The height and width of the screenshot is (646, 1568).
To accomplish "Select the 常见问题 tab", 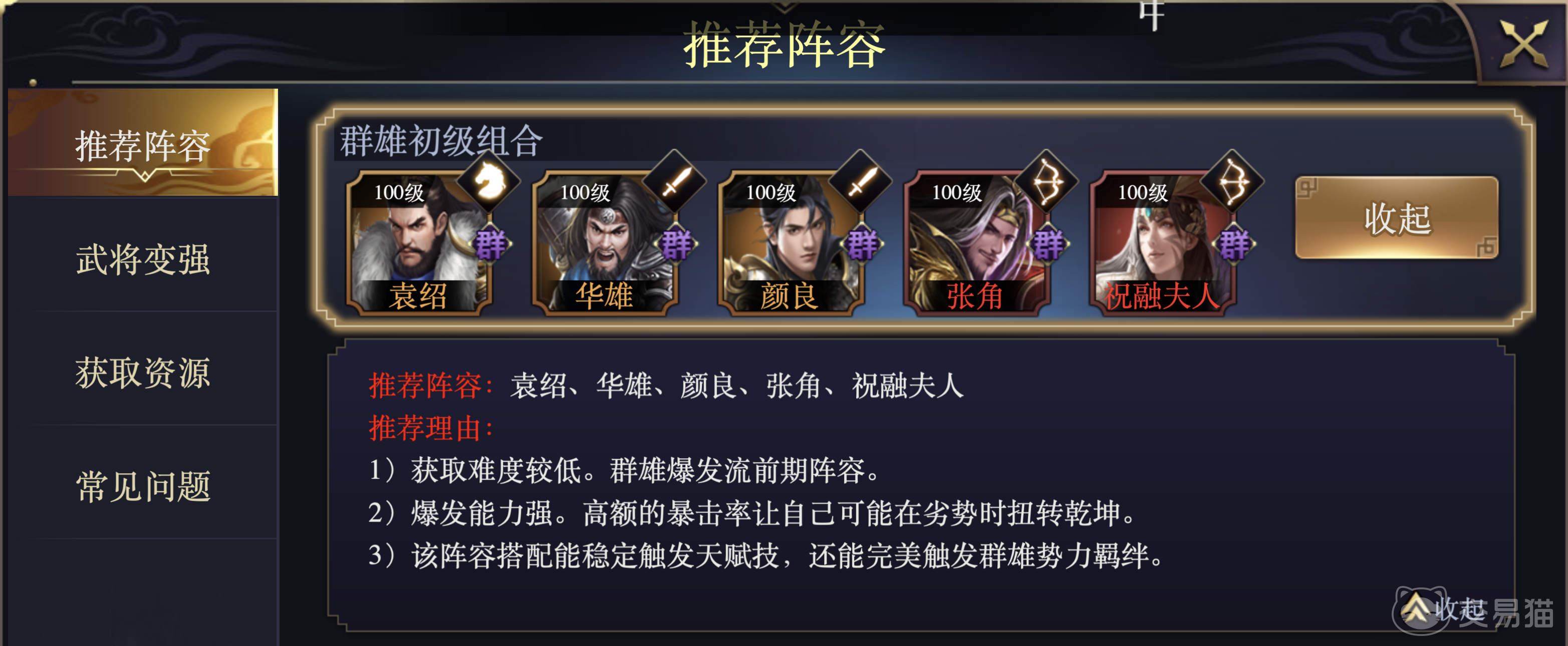I will tap(143, 487).
